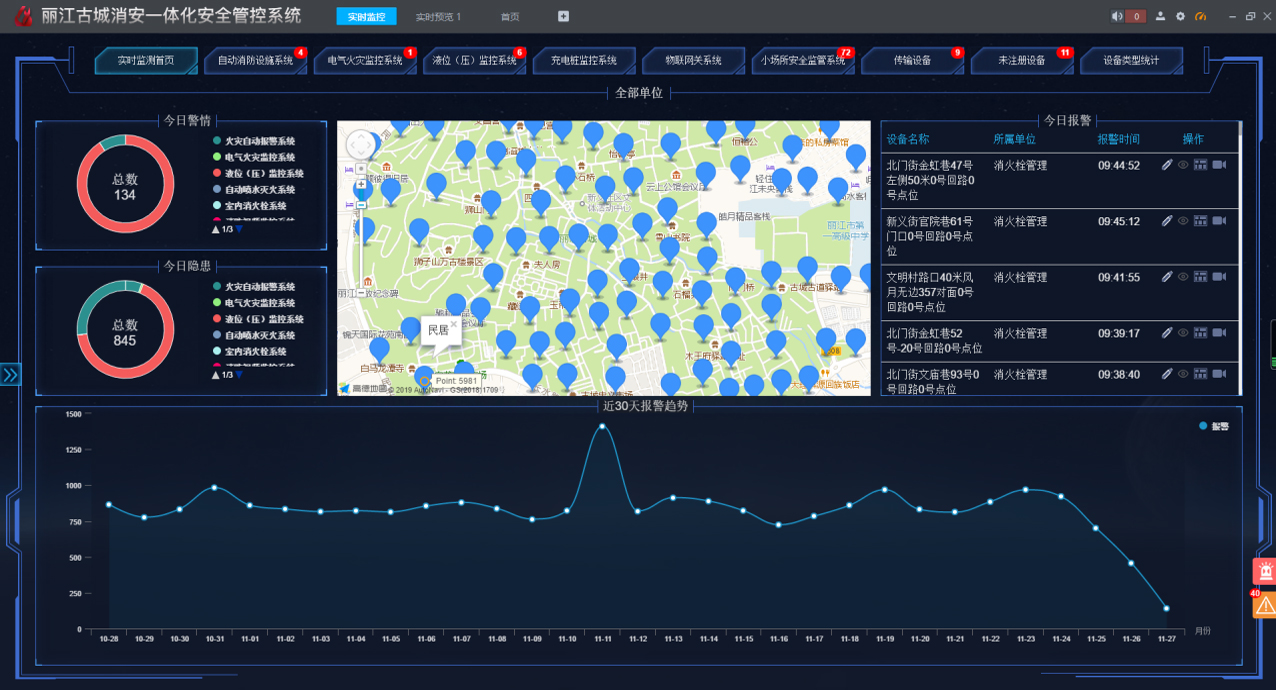Open 自动消防设施系统 navigation tab
1276x691 pixels.
(256, 61)
